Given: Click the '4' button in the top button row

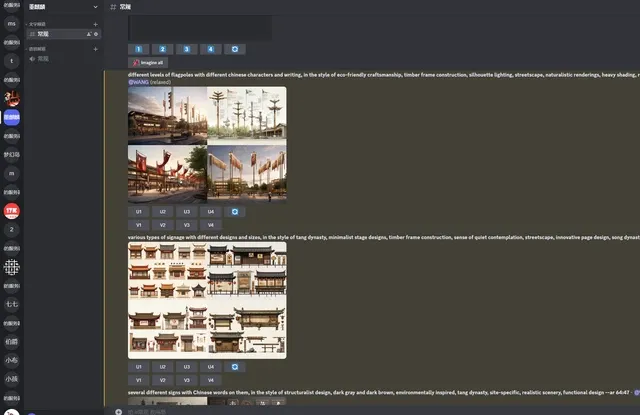Looking at the screenshot, I should (x=210, y=49).
